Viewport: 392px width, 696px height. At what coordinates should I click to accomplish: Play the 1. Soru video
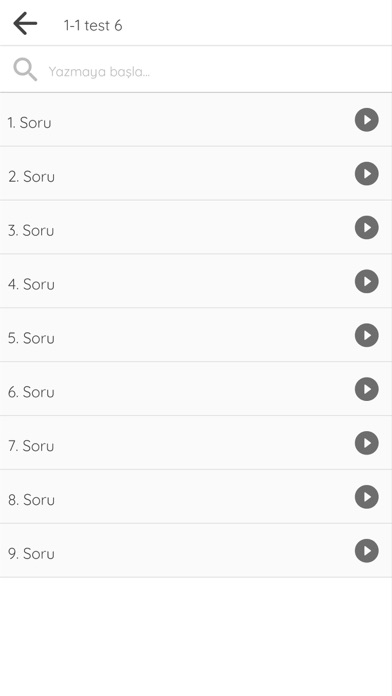point(366,120)
